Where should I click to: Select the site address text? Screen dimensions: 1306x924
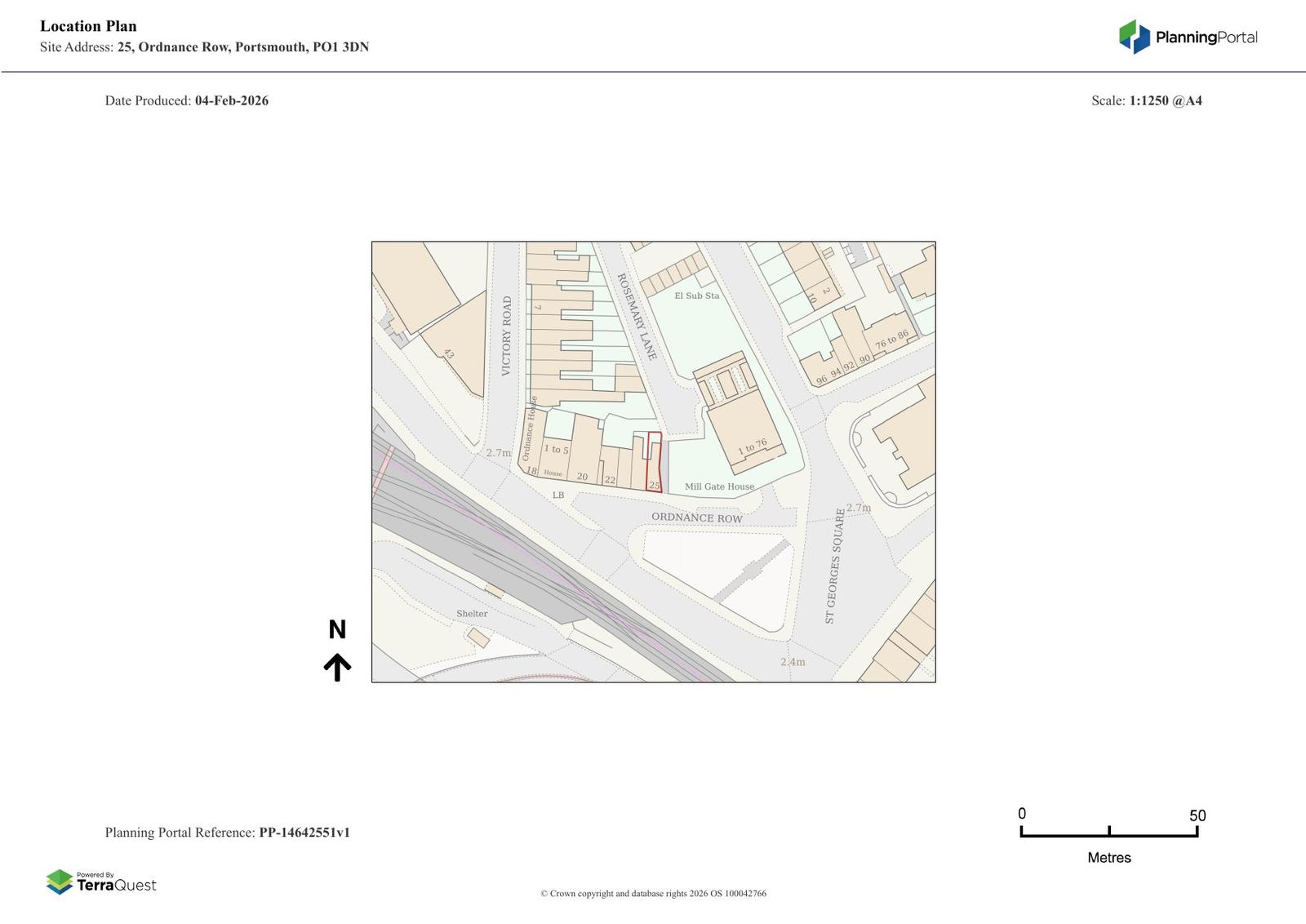coord(242,47)
